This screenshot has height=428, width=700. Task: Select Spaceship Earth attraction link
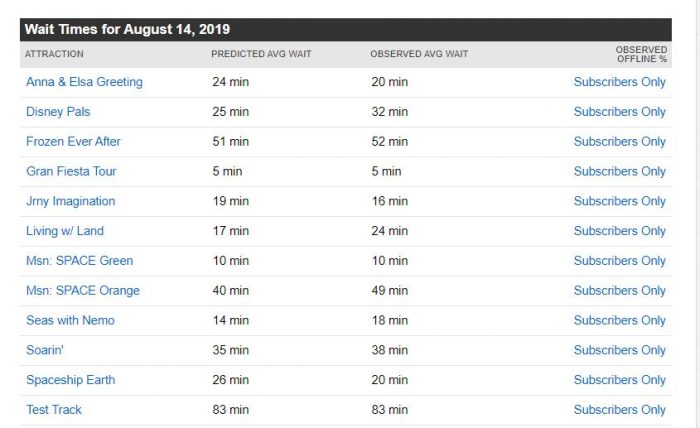pos(71,380)
